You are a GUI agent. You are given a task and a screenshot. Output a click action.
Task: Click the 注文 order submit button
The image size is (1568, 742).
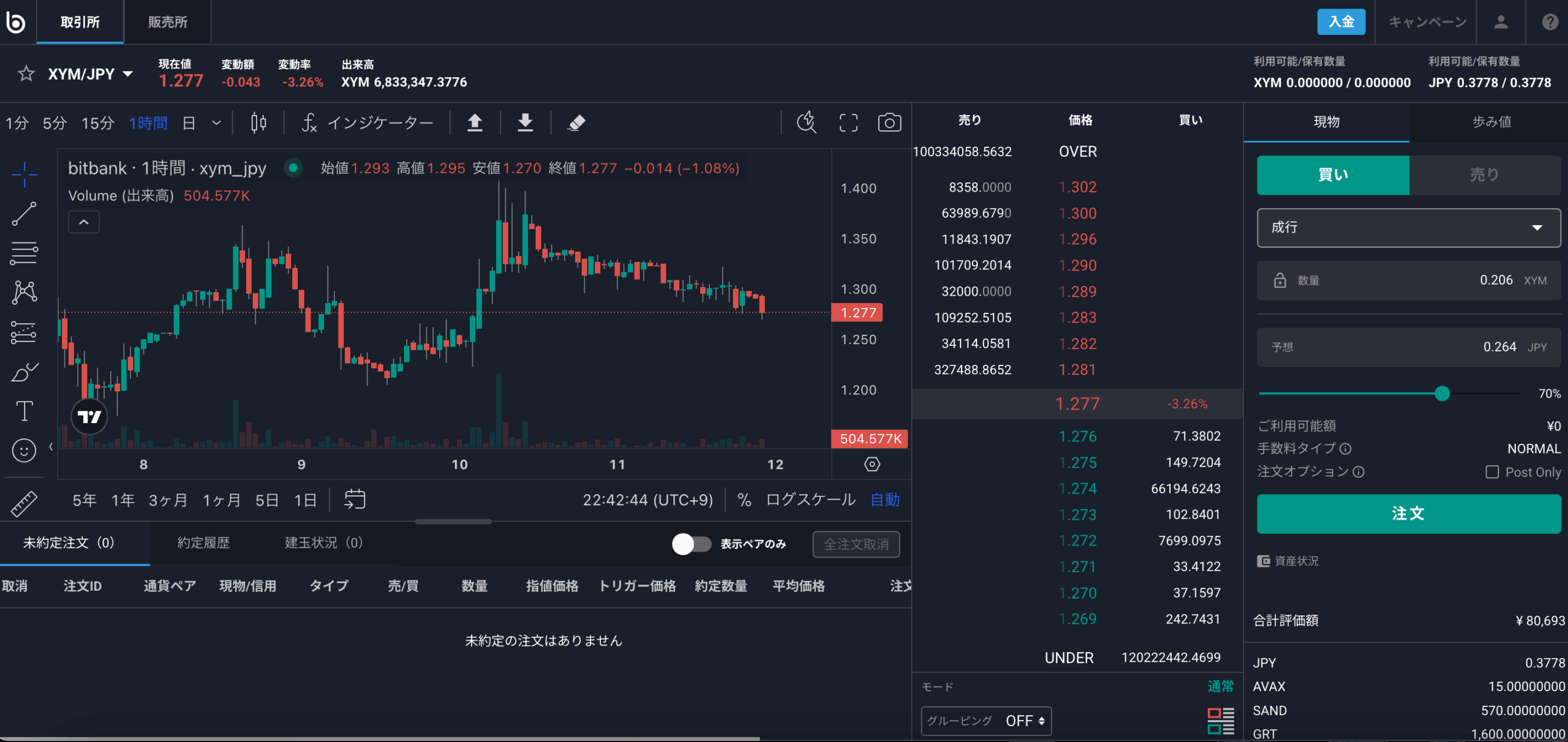tap(1409, 514)
